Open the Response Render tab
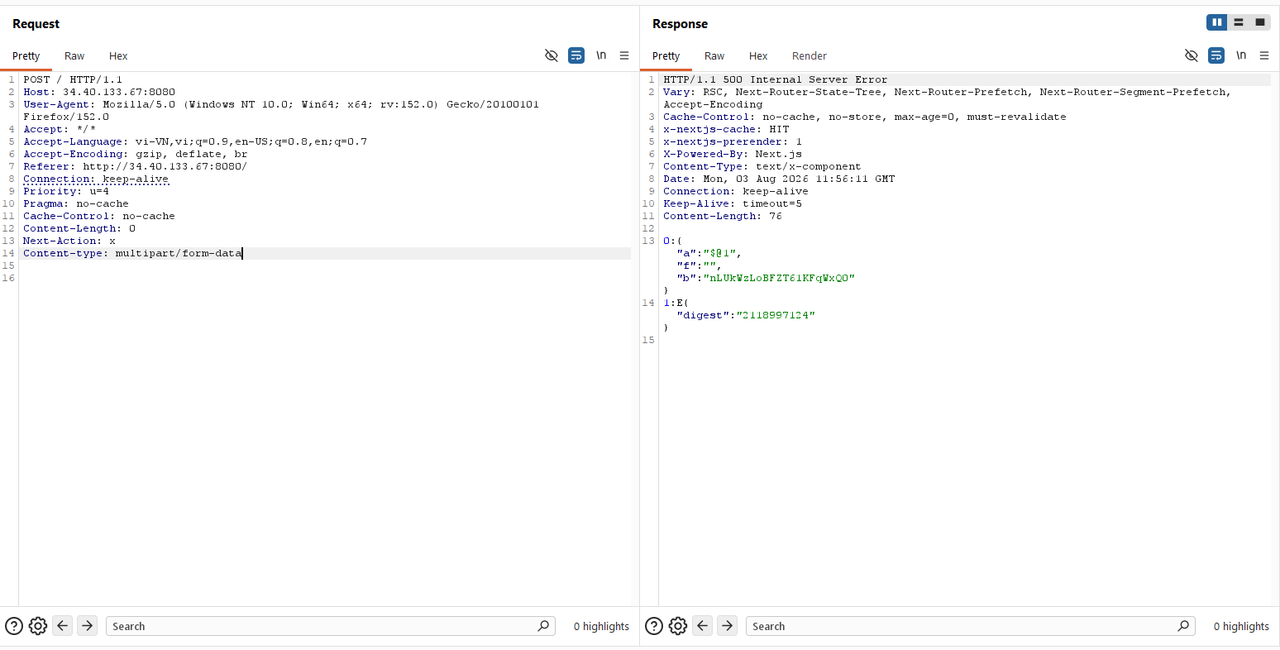 point(809,56)
